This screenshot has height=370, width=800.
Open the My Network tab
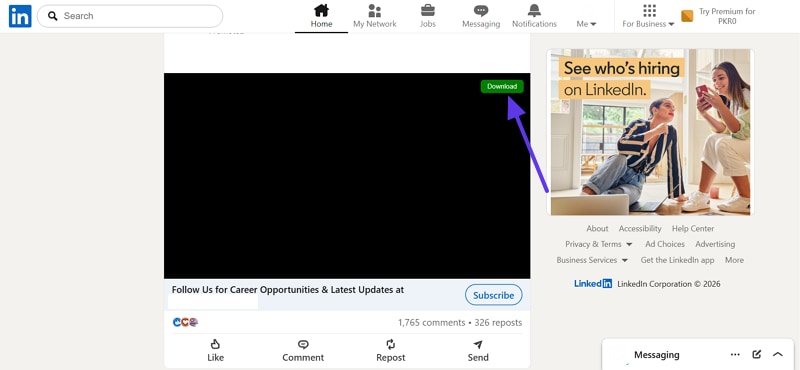[374, 16]
